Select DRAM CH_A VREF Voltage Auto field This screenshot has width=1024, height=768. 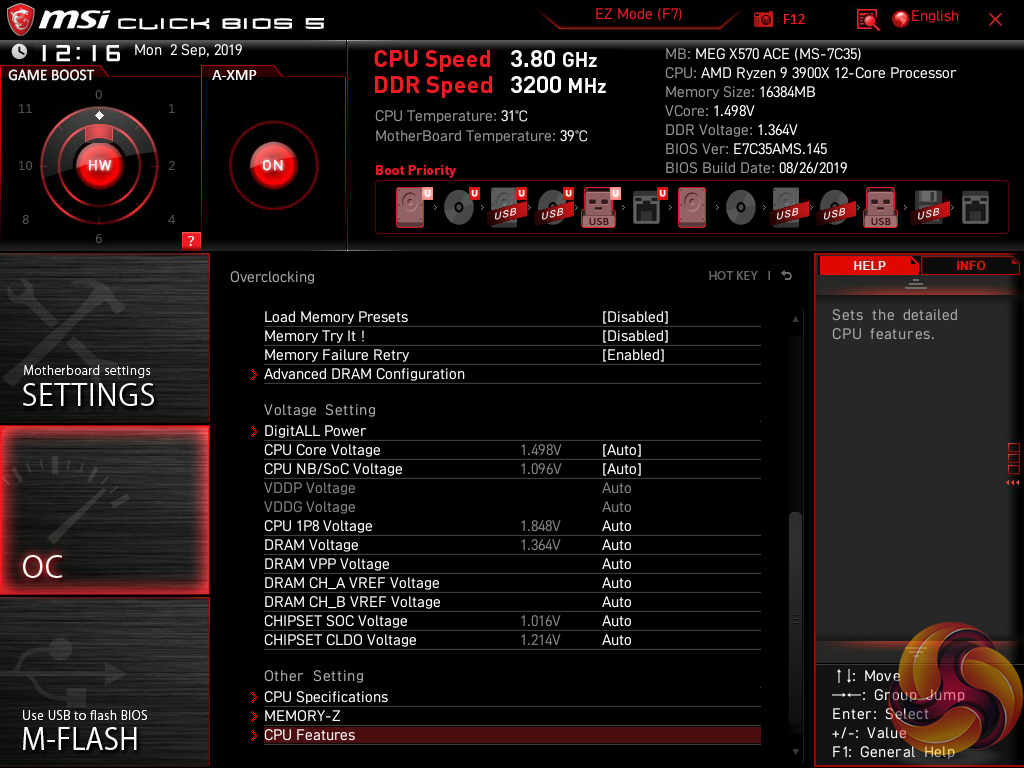[x=616, y=583]
